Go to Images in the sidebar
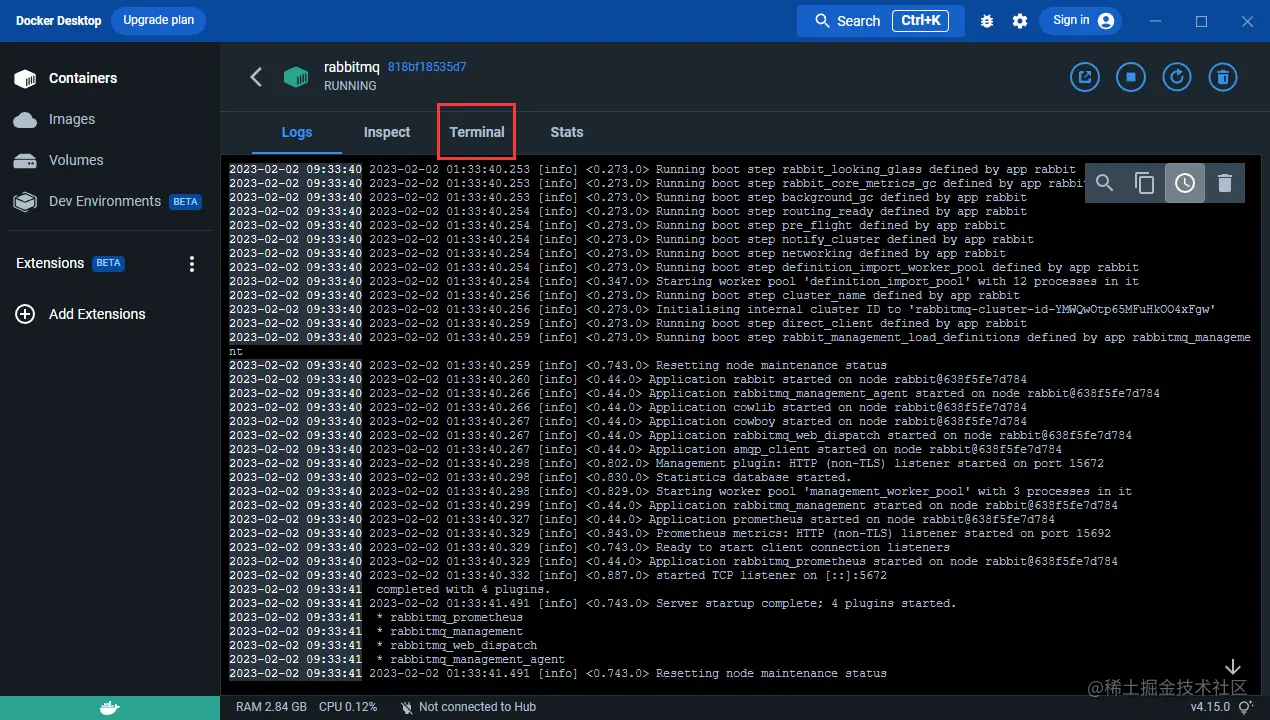This screenshot has width=1270, height=720. 55,119
